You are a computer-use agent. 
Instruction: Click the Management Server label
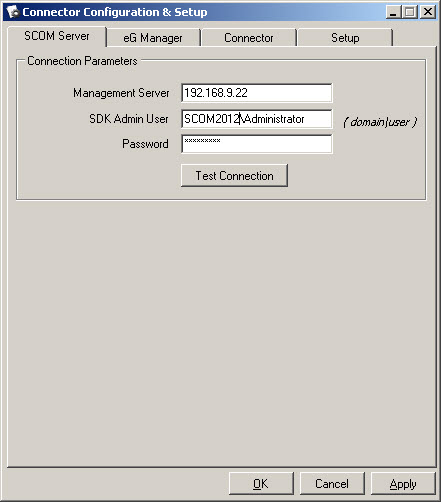121,93
